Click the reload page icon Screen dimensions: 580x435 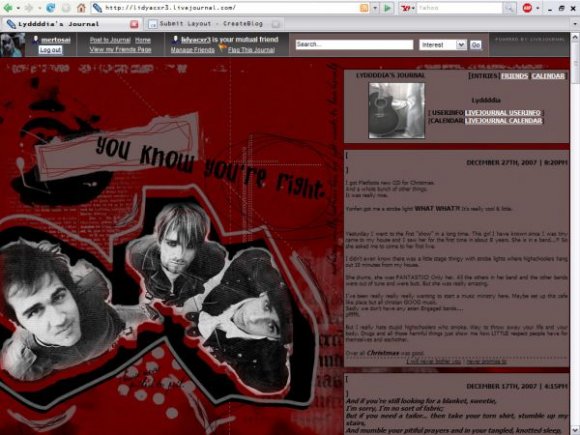(x=51, y=7)
